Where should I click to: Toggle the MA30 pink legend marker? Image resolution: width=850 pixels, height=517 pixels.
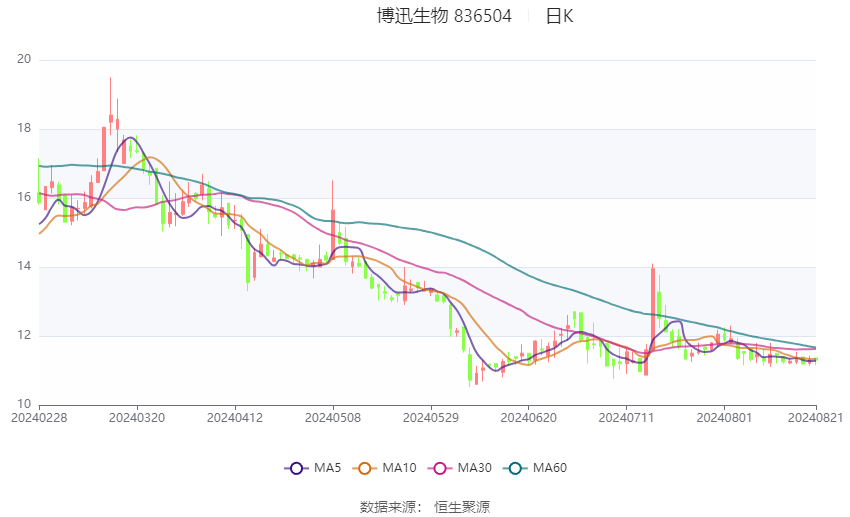[439, 468]
